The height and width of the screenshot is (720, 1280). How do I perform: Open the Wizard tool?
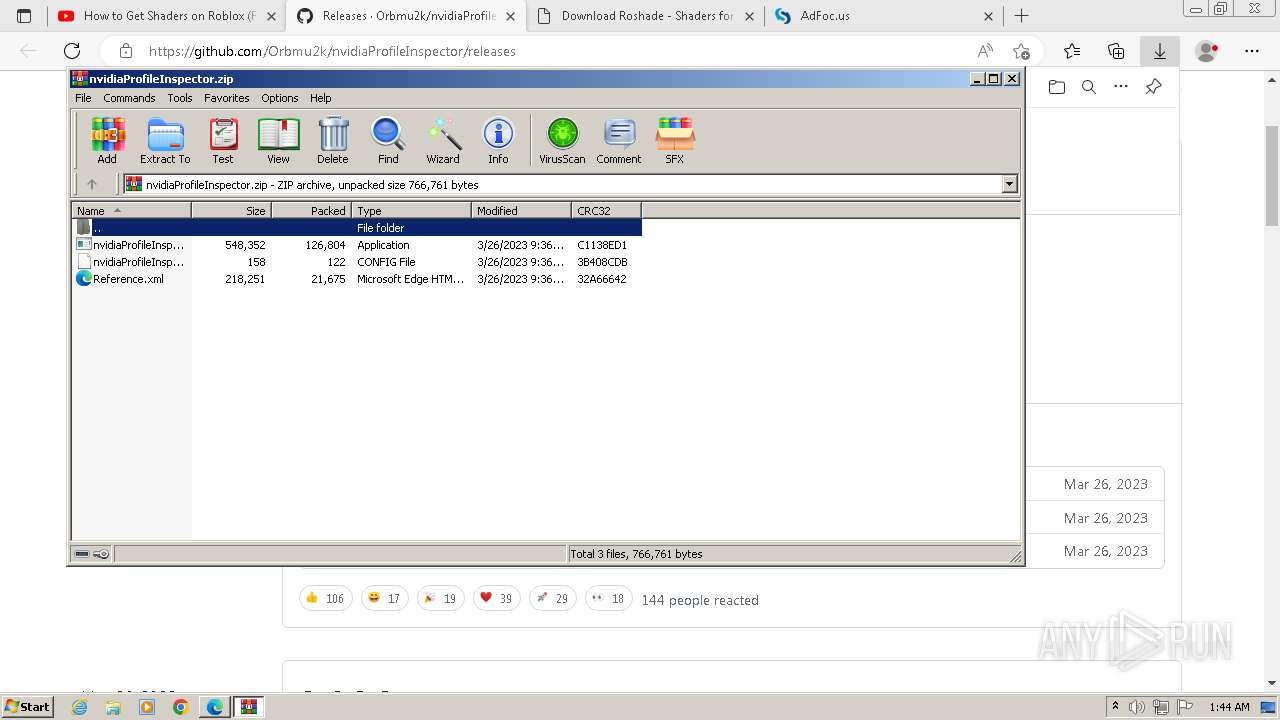point(443,141)
